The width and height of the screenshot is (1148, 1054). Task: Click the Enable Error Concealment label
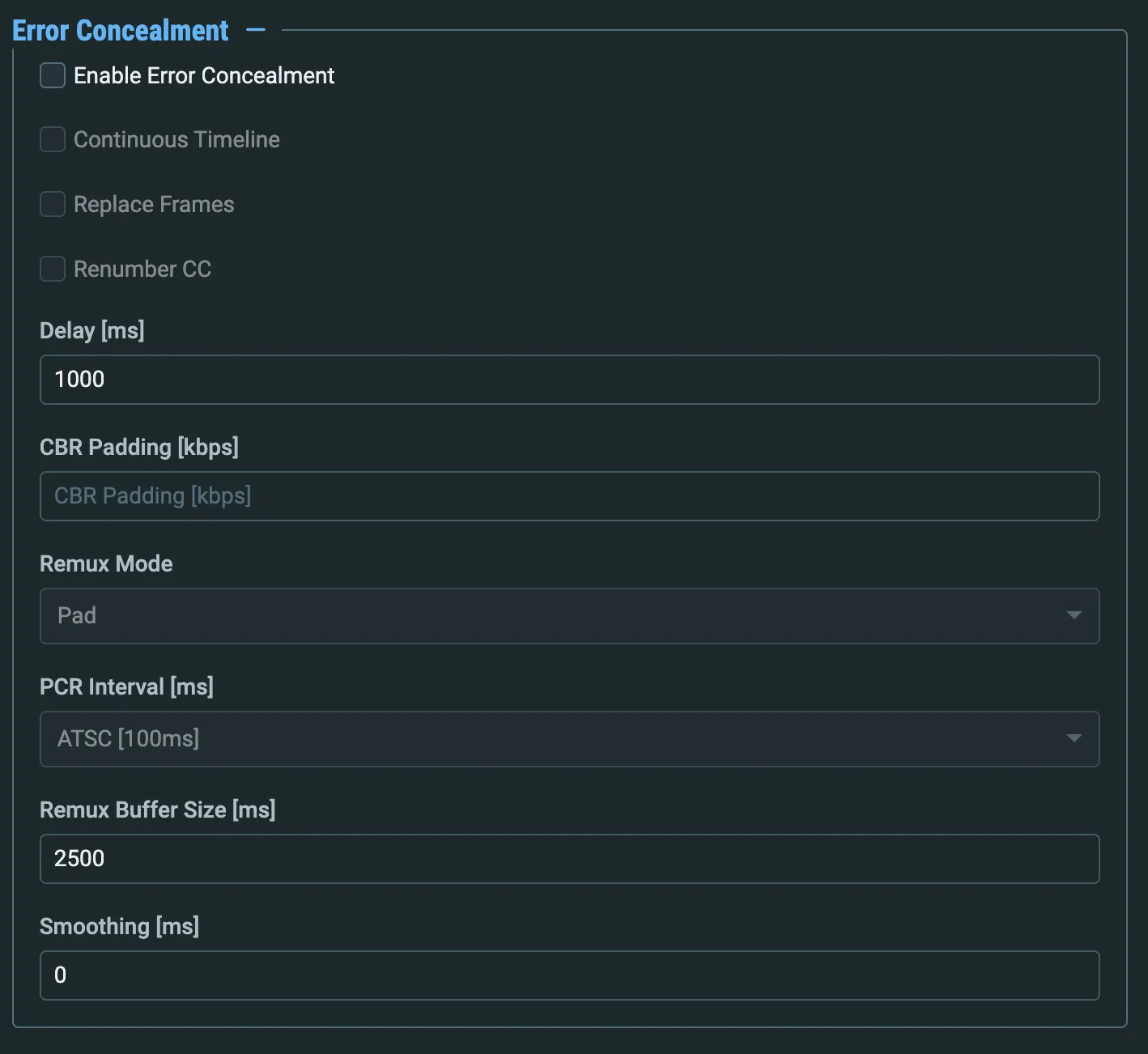pos(204,75)
